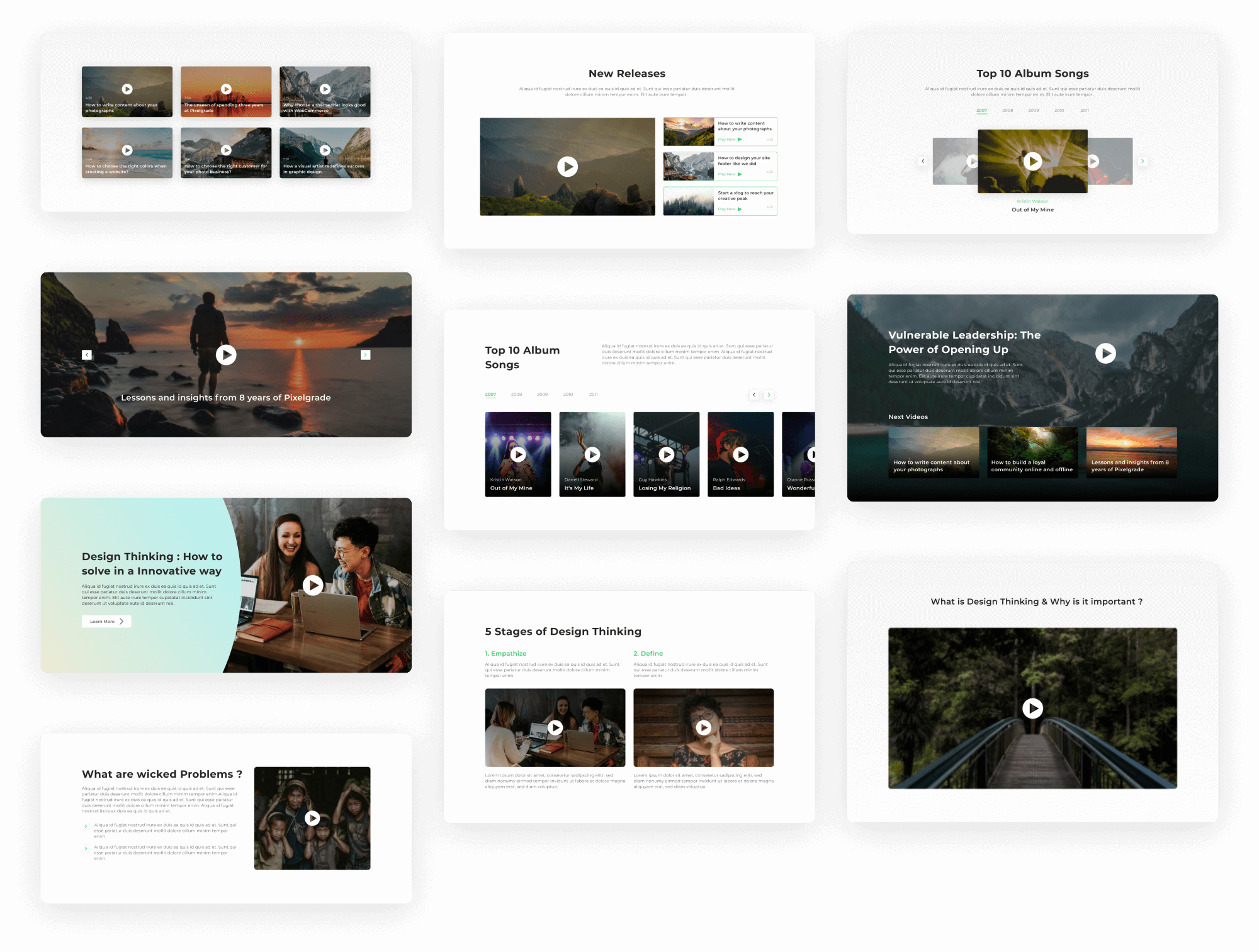Image resolution: width=1259 pixels, height=952 pixels.
Task: Play the left side carousel album video
Action: coord(973,161)
